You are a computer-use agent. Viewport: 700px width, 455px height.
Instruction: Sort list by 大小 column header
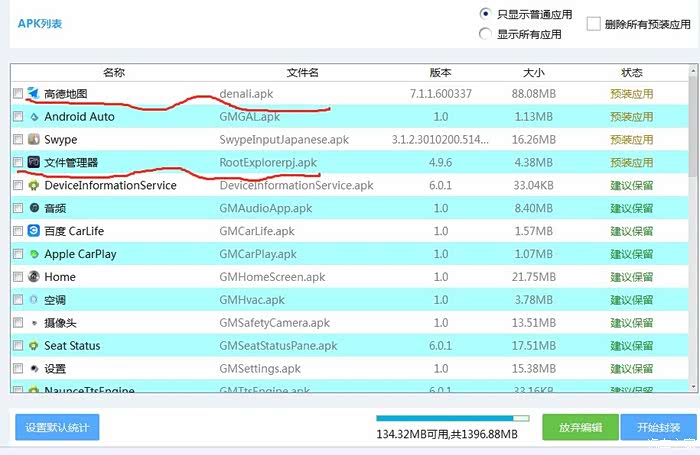coord(533,73)
